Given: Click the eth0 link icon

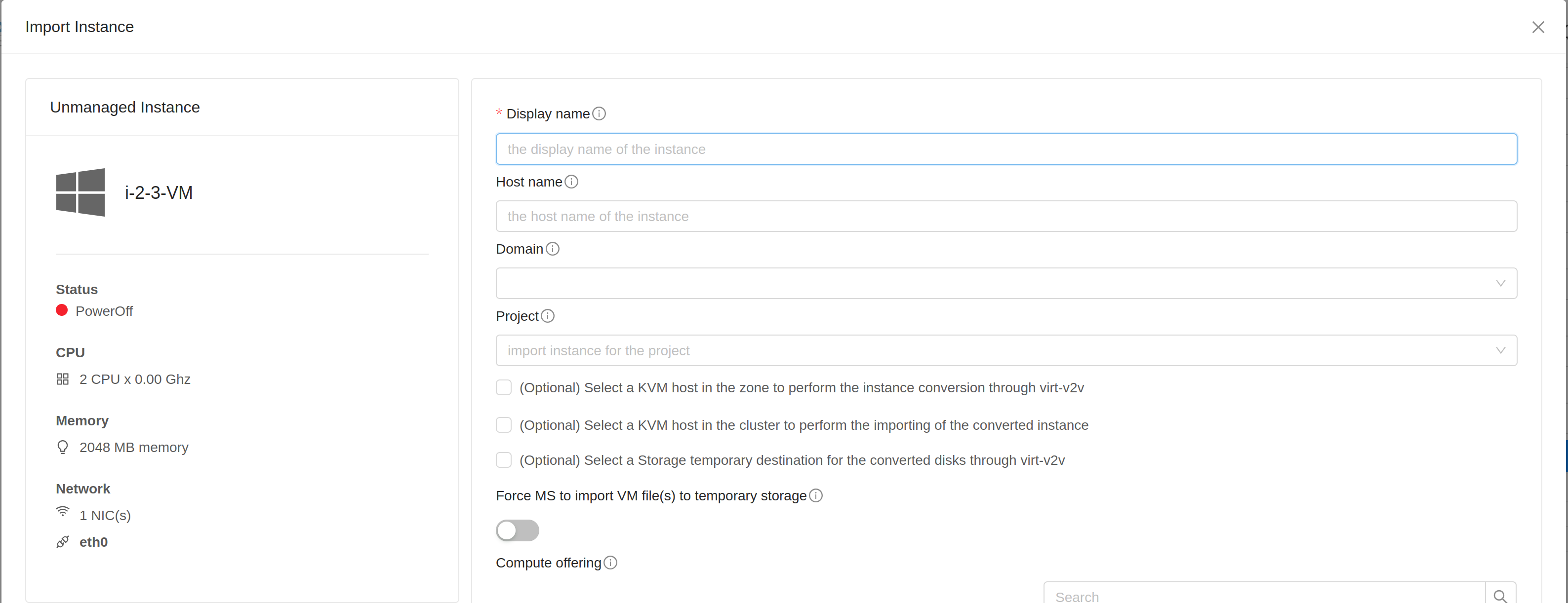Looking at the screenshot, I should pos(63,541).
